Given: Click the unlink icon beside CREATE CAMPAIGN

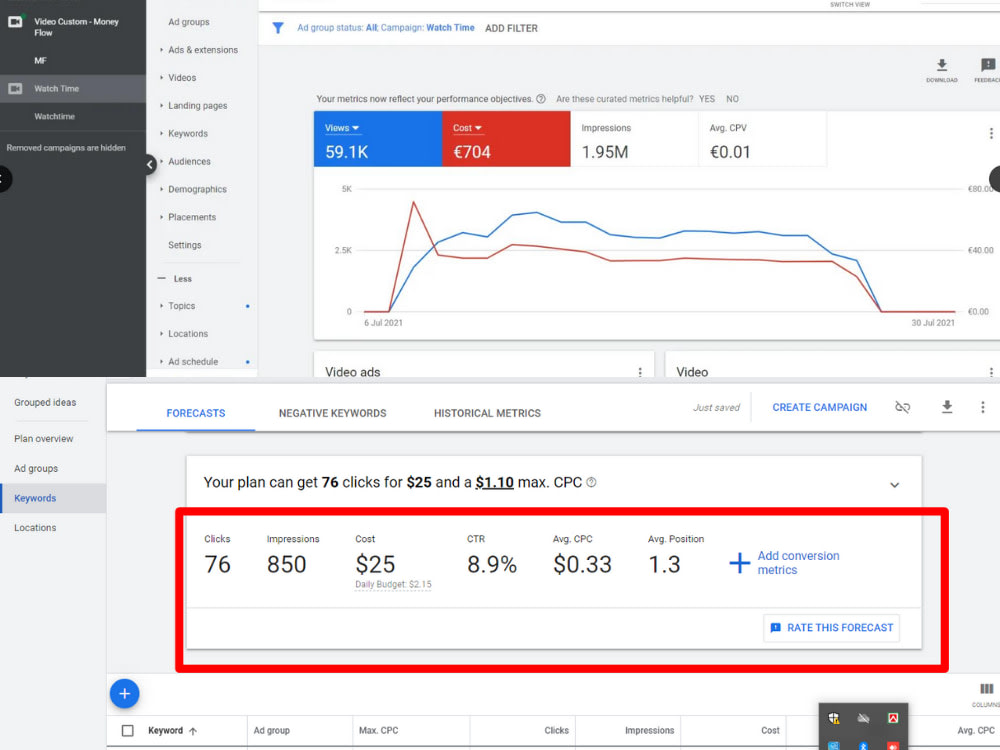Looking at the screenshot, I should pyautogui.click(x=902, y=407).
